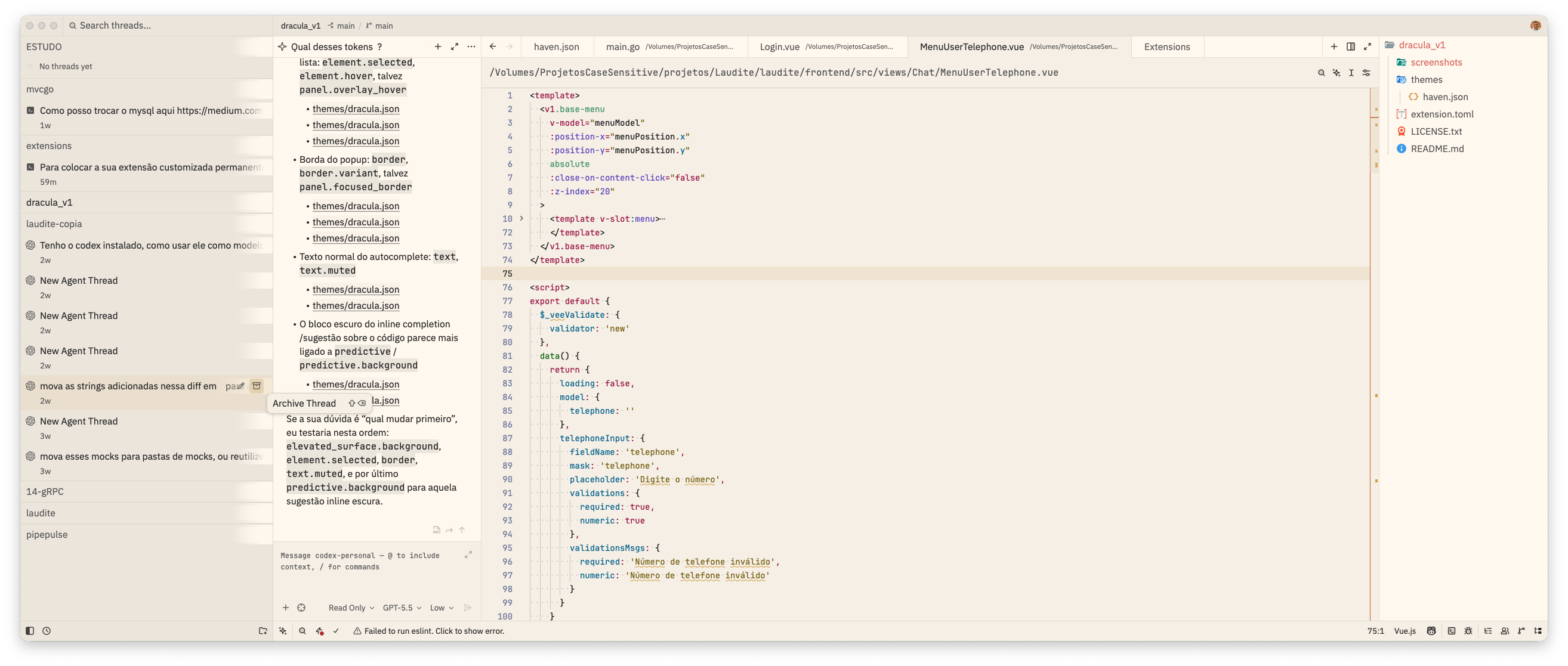Navigate back in editor history
This screenshot has width=1568, height=666.
point(492,47)
